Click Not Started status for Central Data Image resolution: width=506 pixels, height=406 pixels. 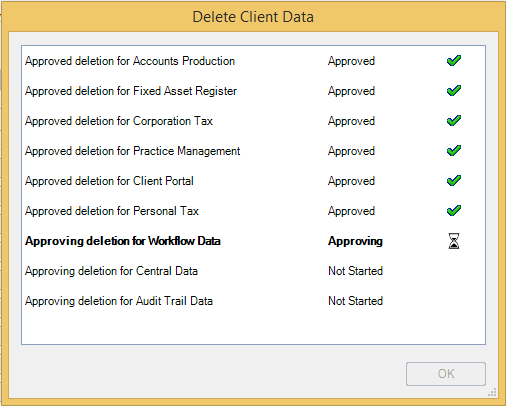[355, 271]
